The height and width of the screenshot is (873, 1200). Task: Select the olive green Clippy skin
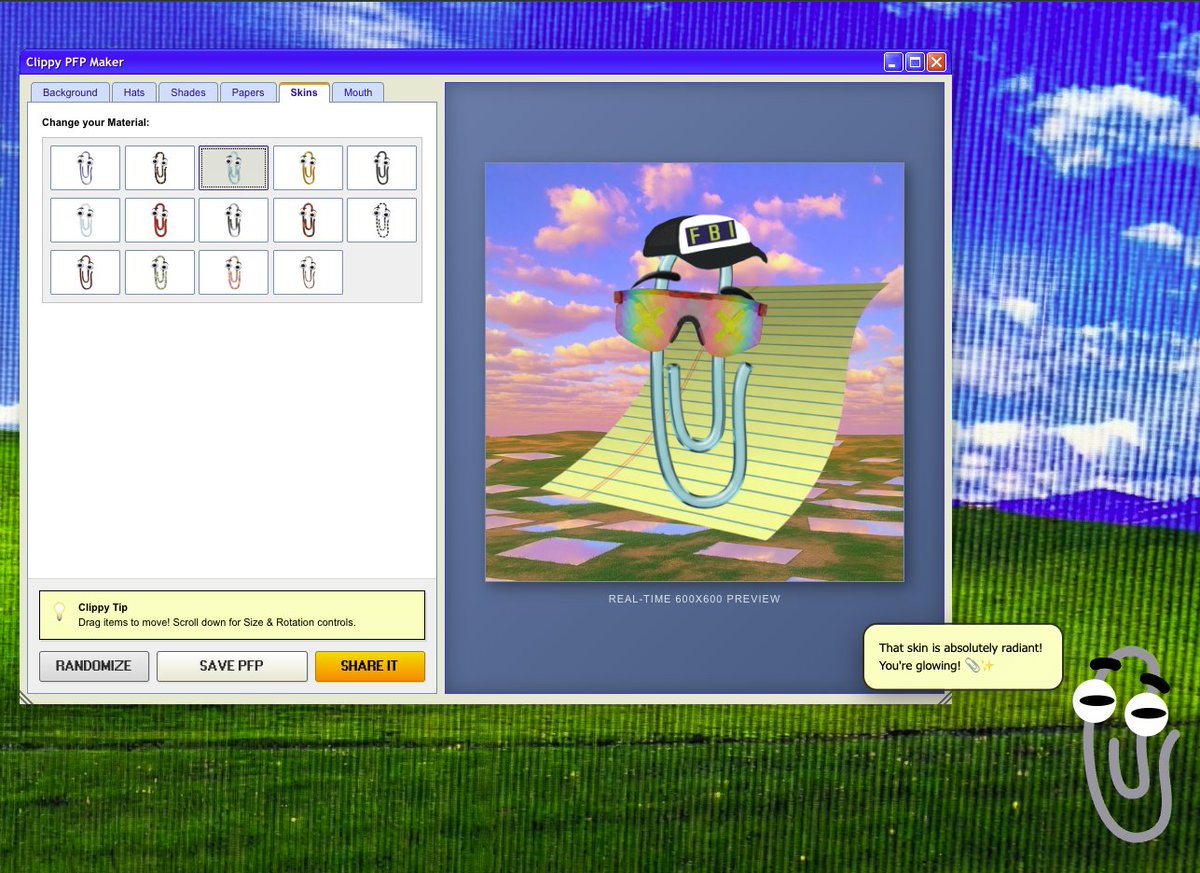(x=160, y=272)
